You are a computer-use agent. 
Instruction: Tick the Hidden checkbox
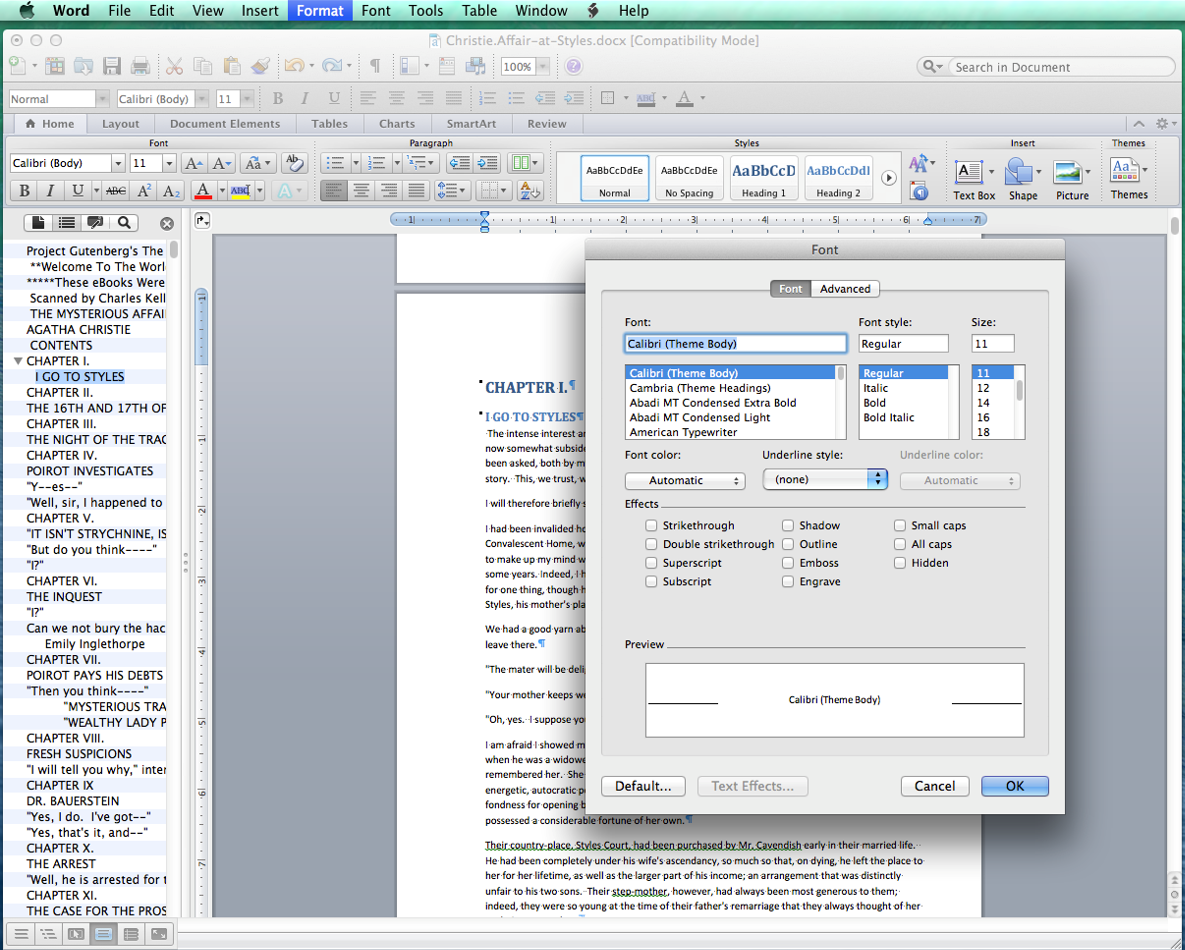(900, 563)
